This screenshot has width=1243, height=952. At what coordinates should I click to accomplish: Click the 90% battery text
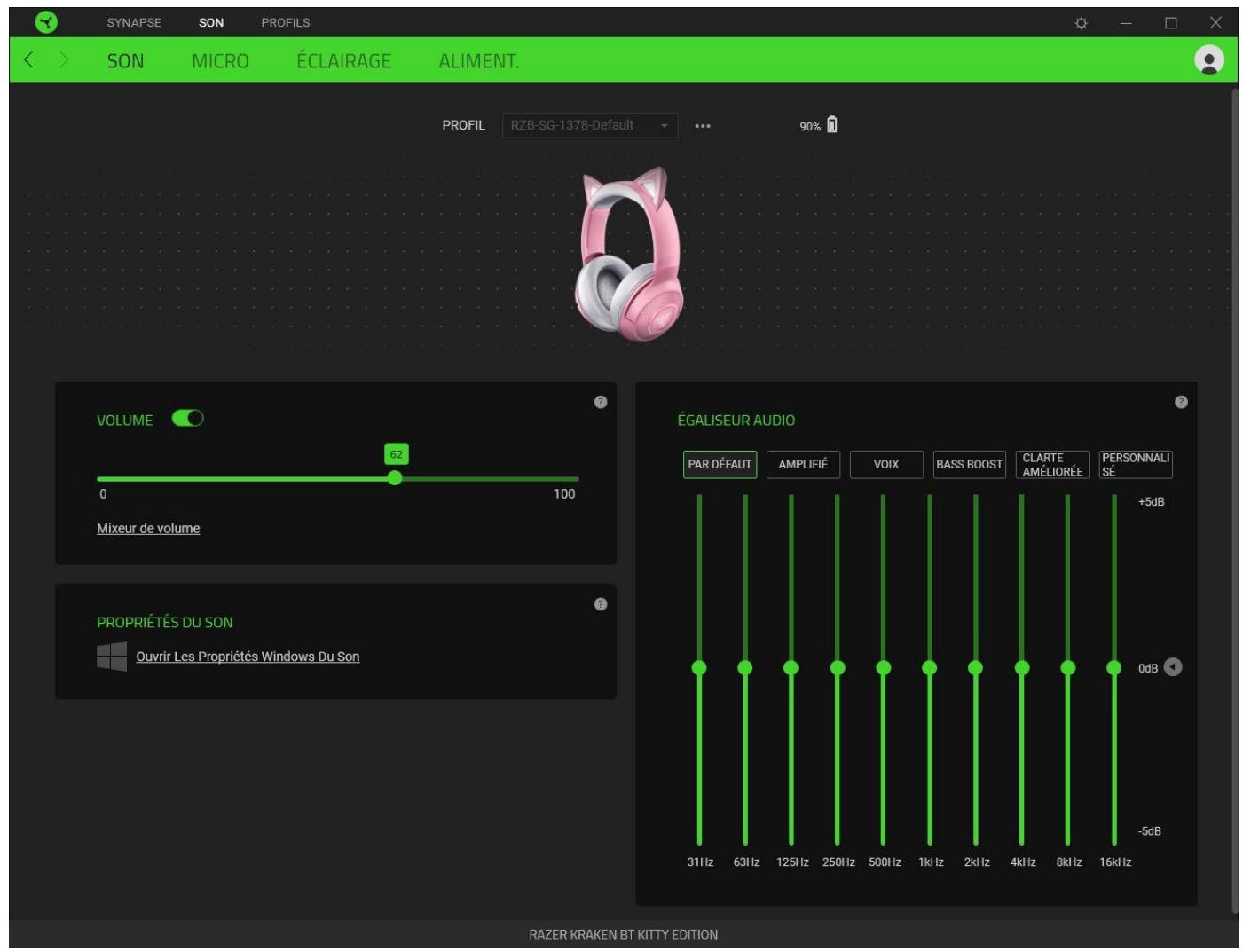810,127
